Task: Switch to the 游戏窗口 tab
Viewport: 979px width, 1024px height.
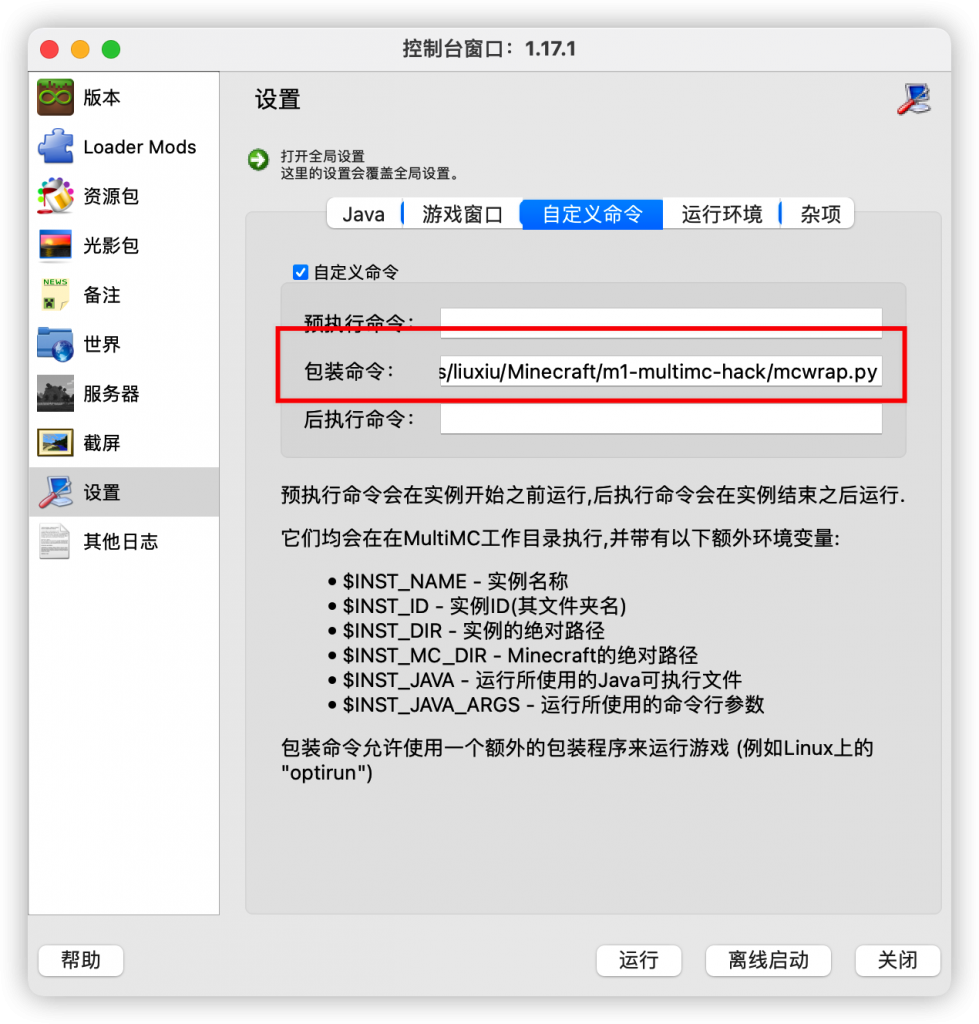Action: pos(462,214)
